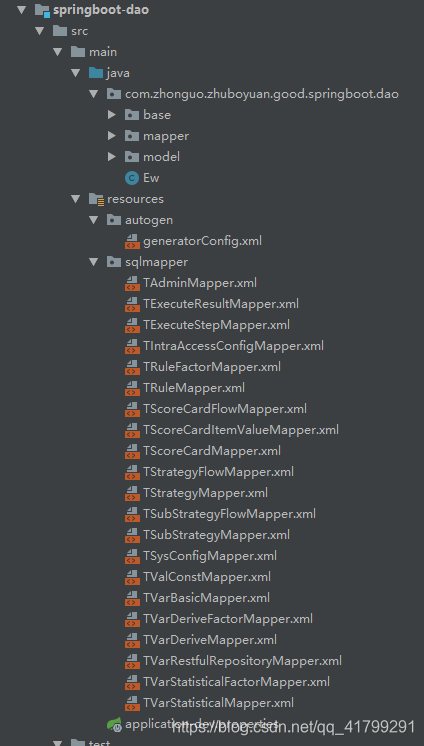Click the sqlmapper folder icon
Screen dimensions: 424x746
click(x=114, y=262)
